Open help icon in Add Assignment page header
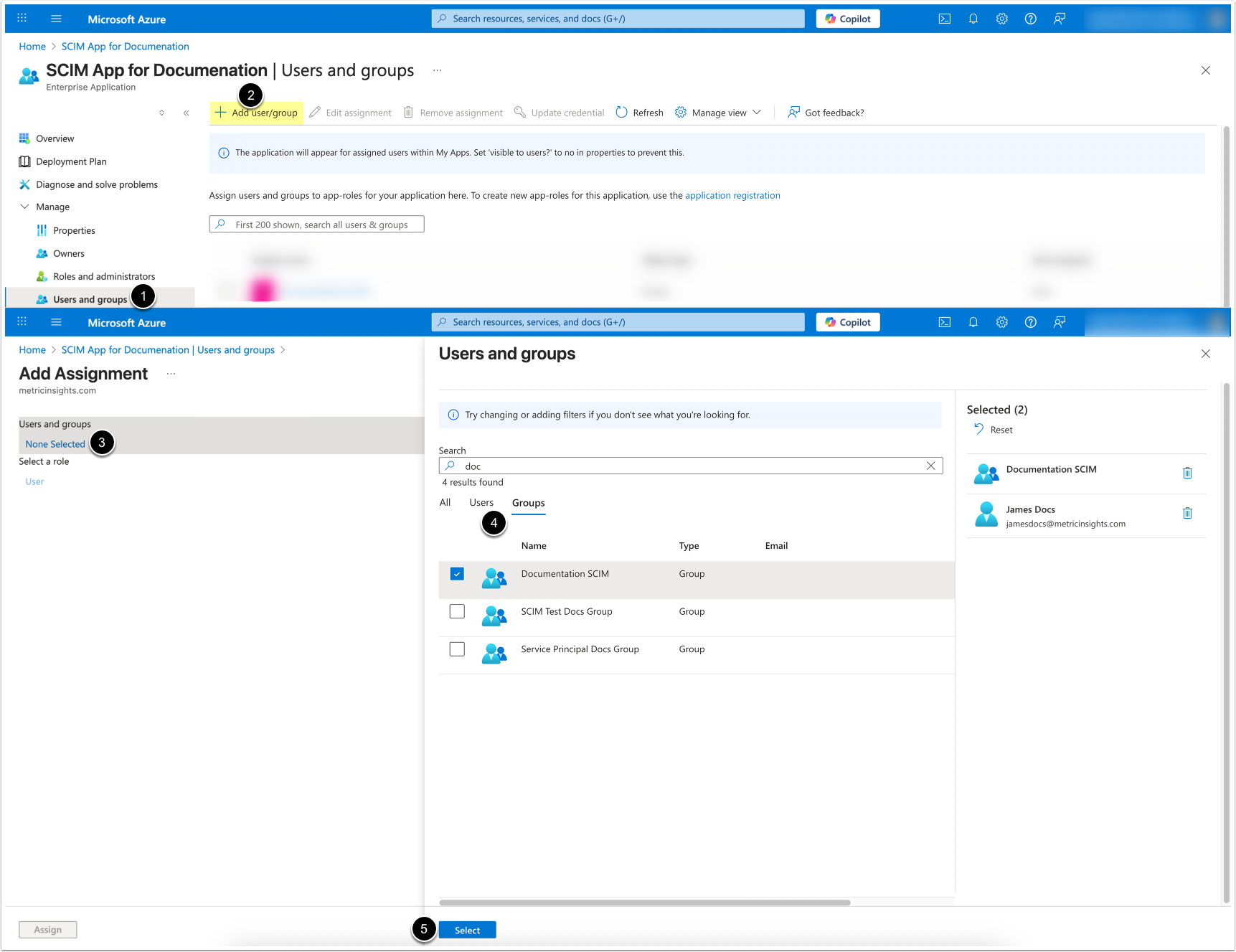1236x952 pixels. tap(1031, 322)
